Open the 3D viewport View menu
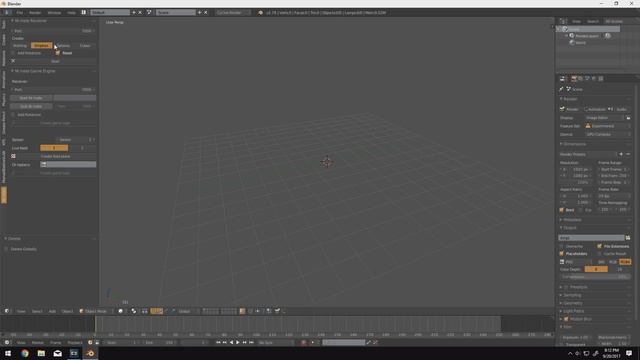640x360 pixels. coord(21,311)
